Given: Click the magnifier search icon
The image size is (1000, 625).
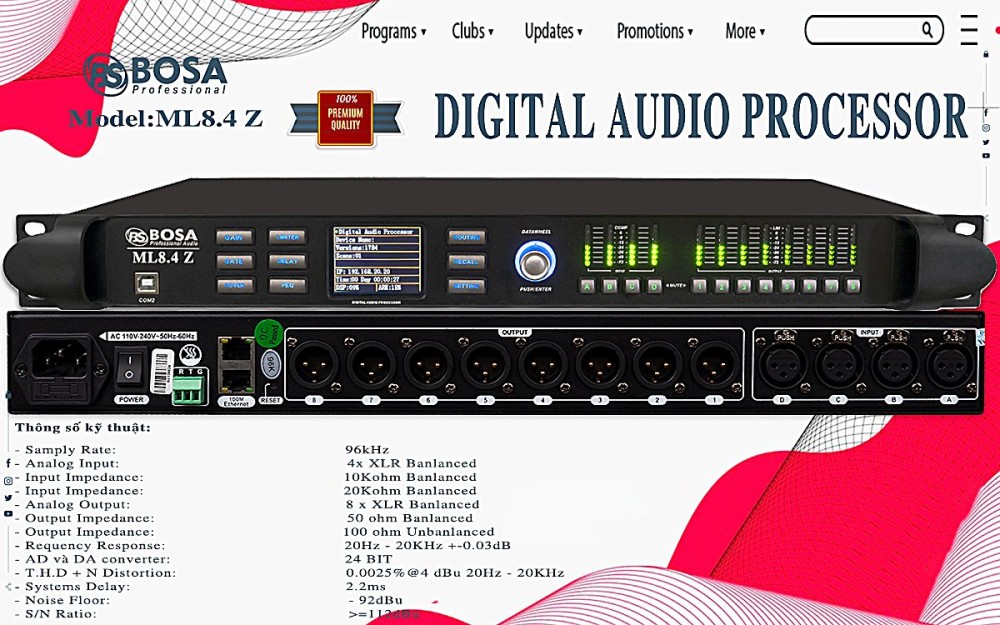Looking at the screenshot, I should [927, 29].
